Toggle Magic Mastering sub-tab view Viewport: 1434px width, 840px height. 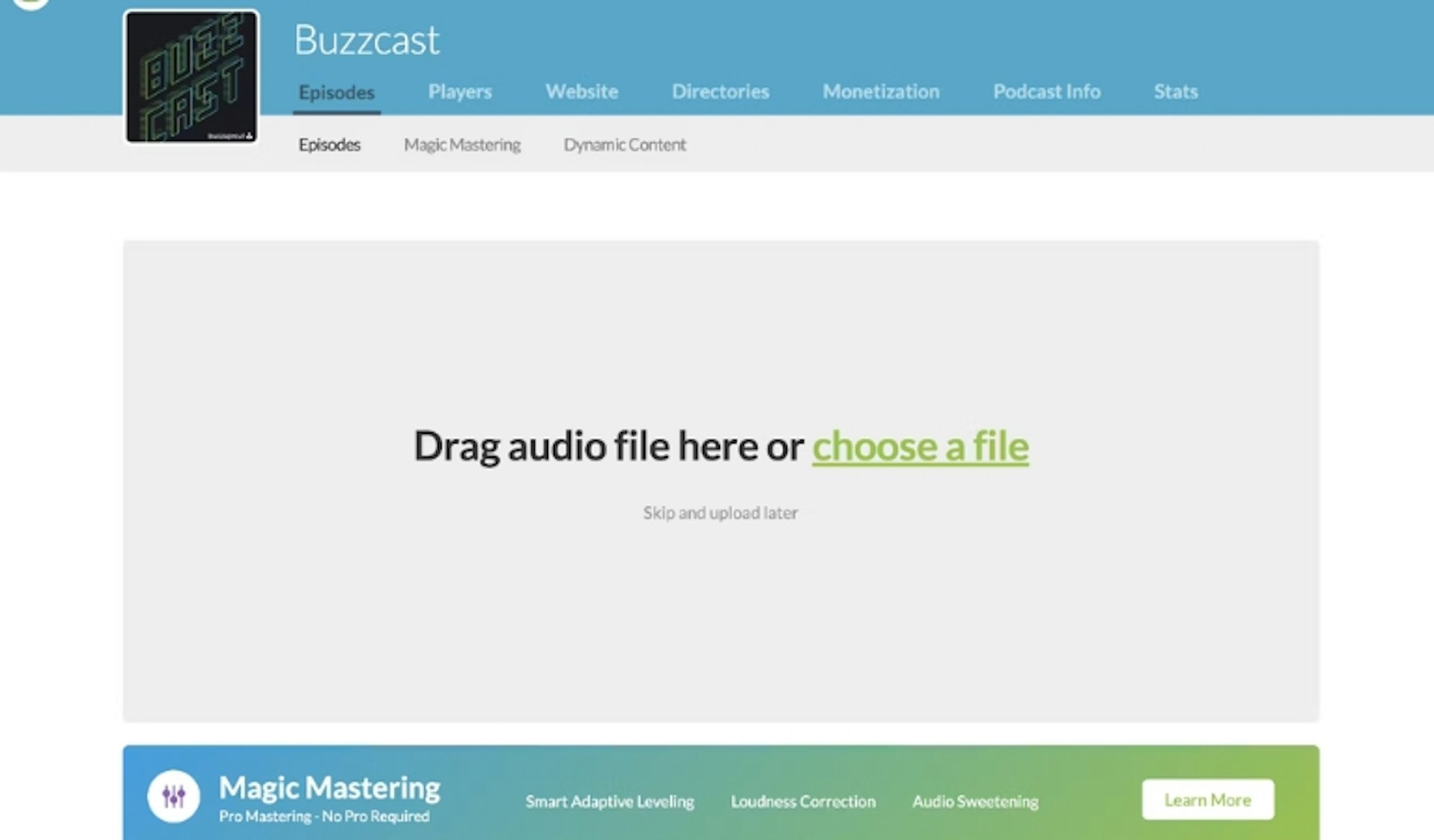461,144
